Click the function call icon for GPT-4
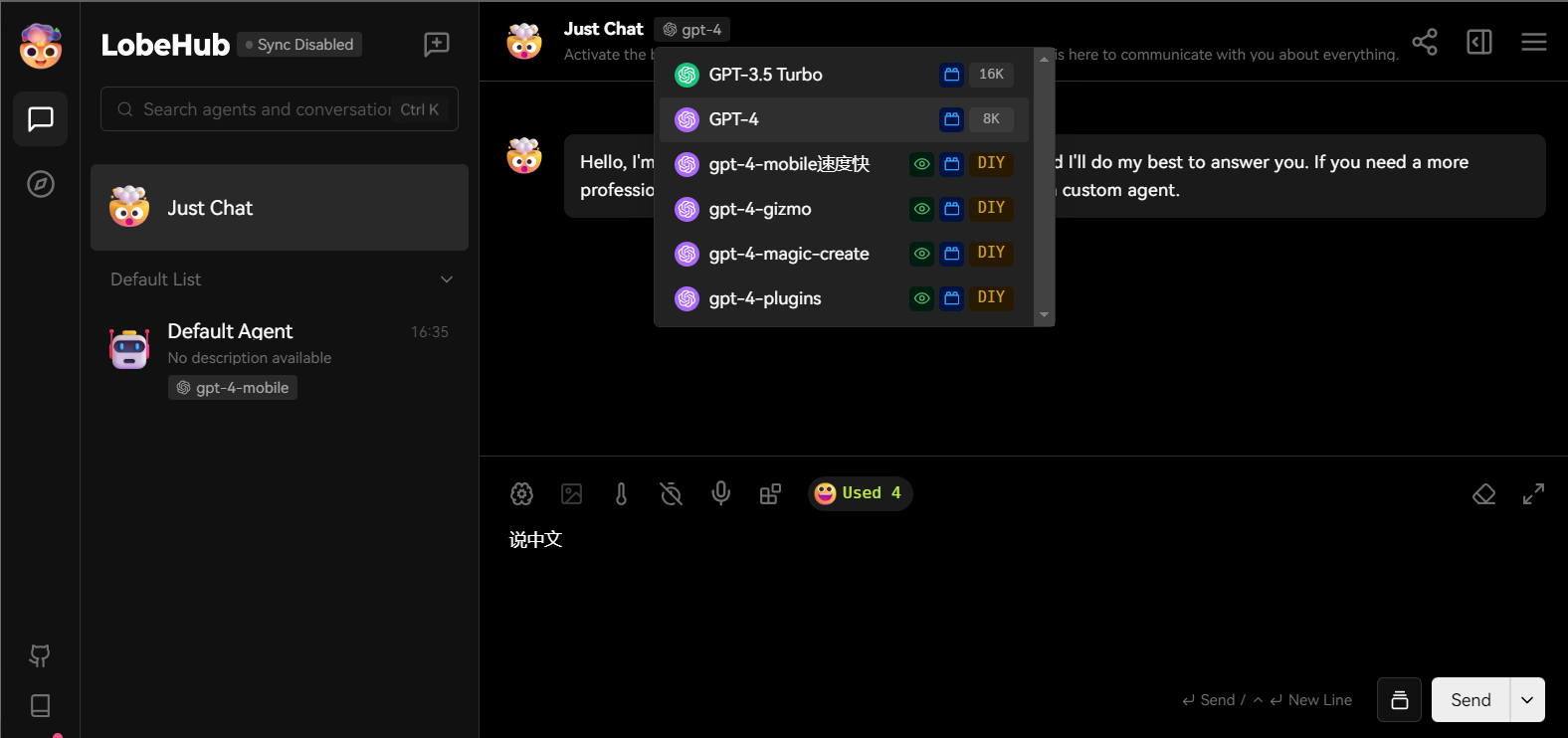The height and width of the screenshot is (738, 1568). click(952, 119)
